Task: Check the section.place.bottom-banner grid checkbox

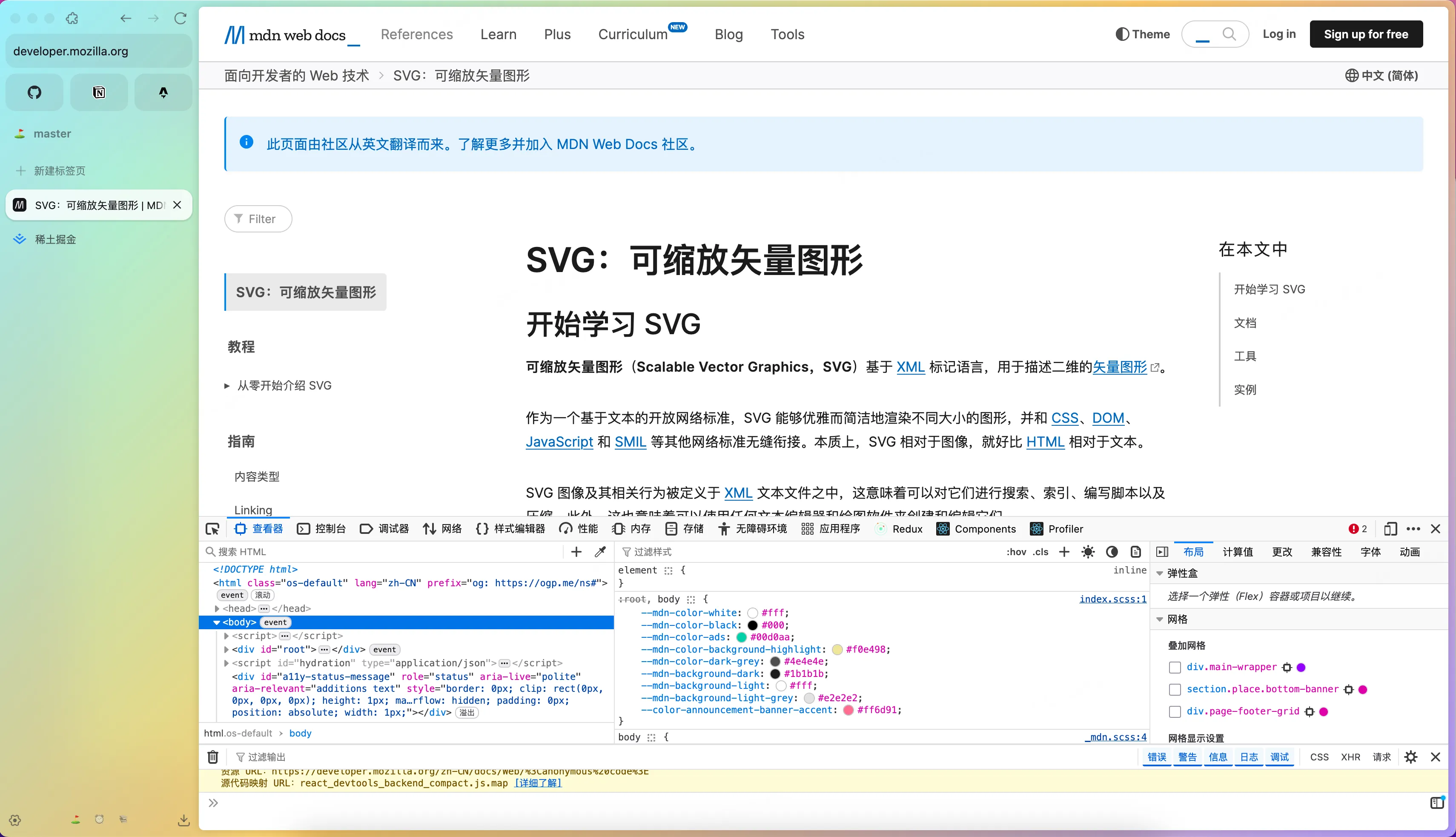Action: click(x=1175, y=689)
